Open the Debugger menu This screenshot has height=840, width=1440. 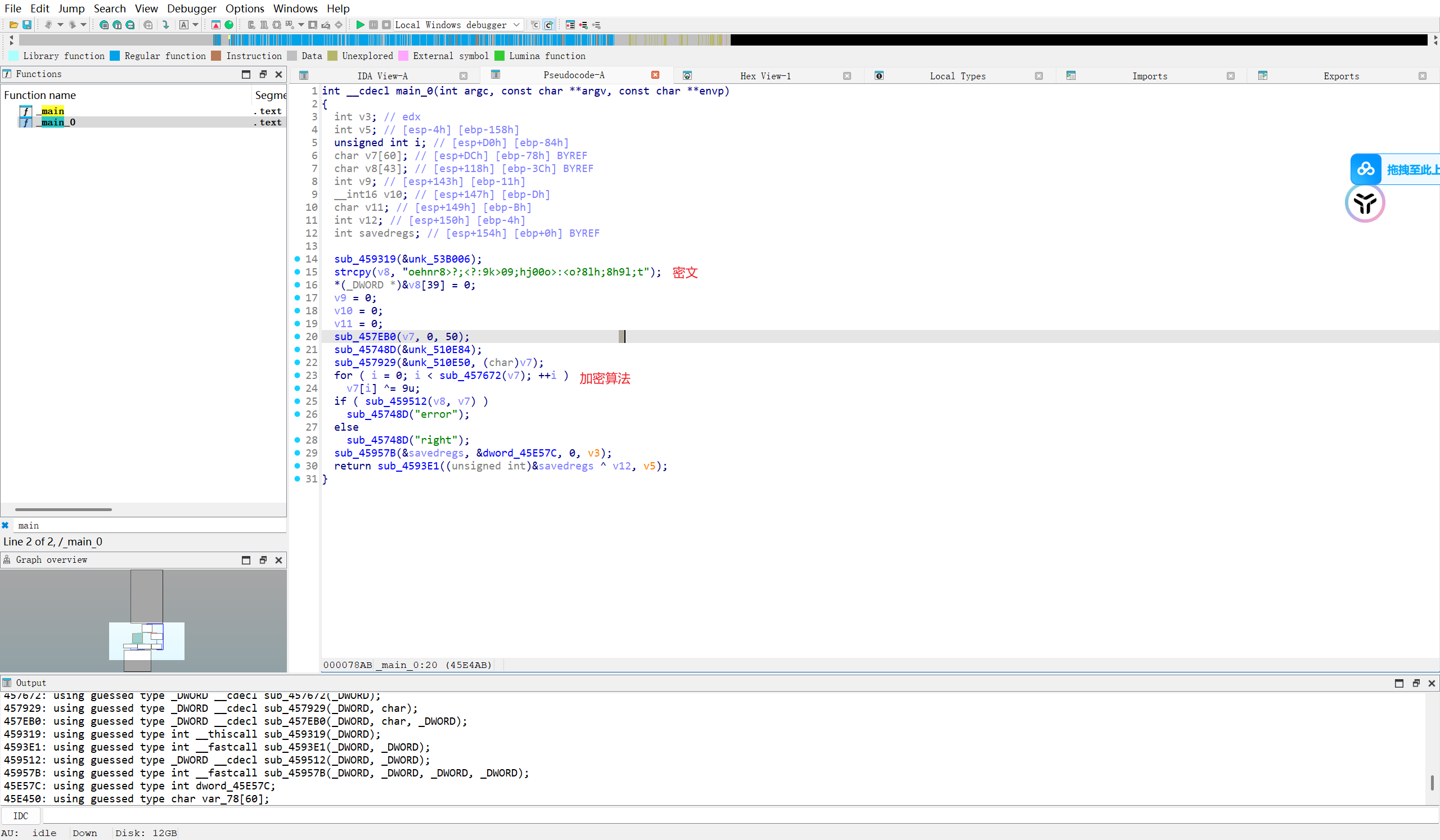coord(191,8)
